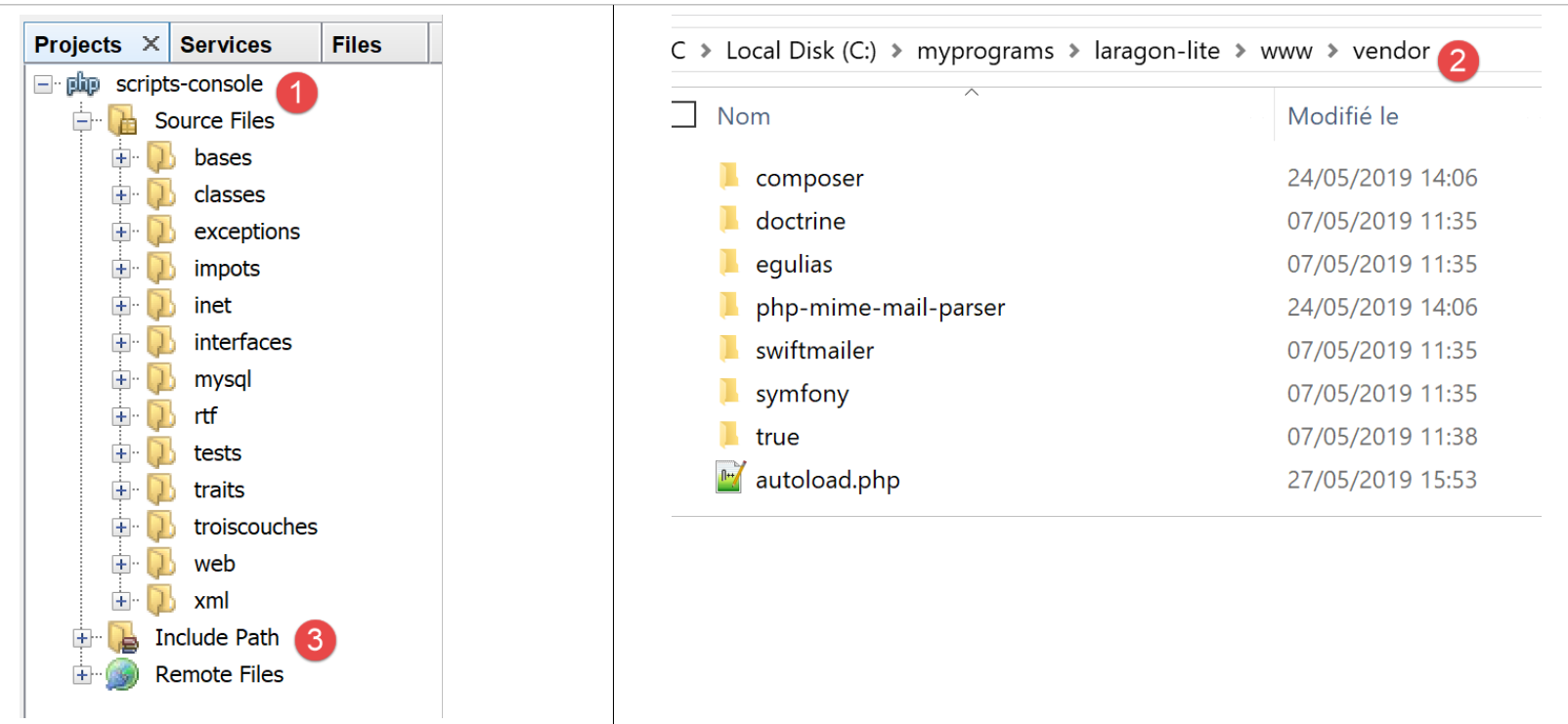The image size is (1568, 724).
Task: Click the Include Path library icon
Action: (123, 638)
